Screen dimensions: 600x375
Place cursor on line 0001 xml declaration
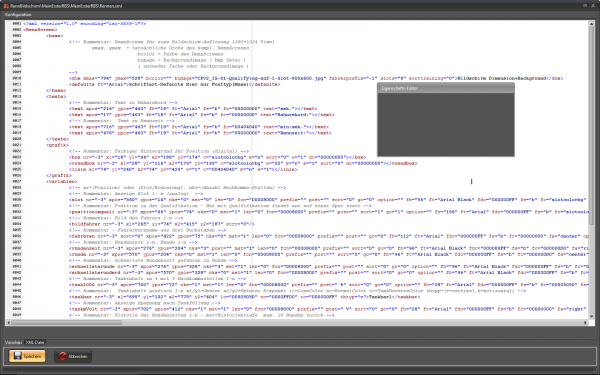click(85, 23)
